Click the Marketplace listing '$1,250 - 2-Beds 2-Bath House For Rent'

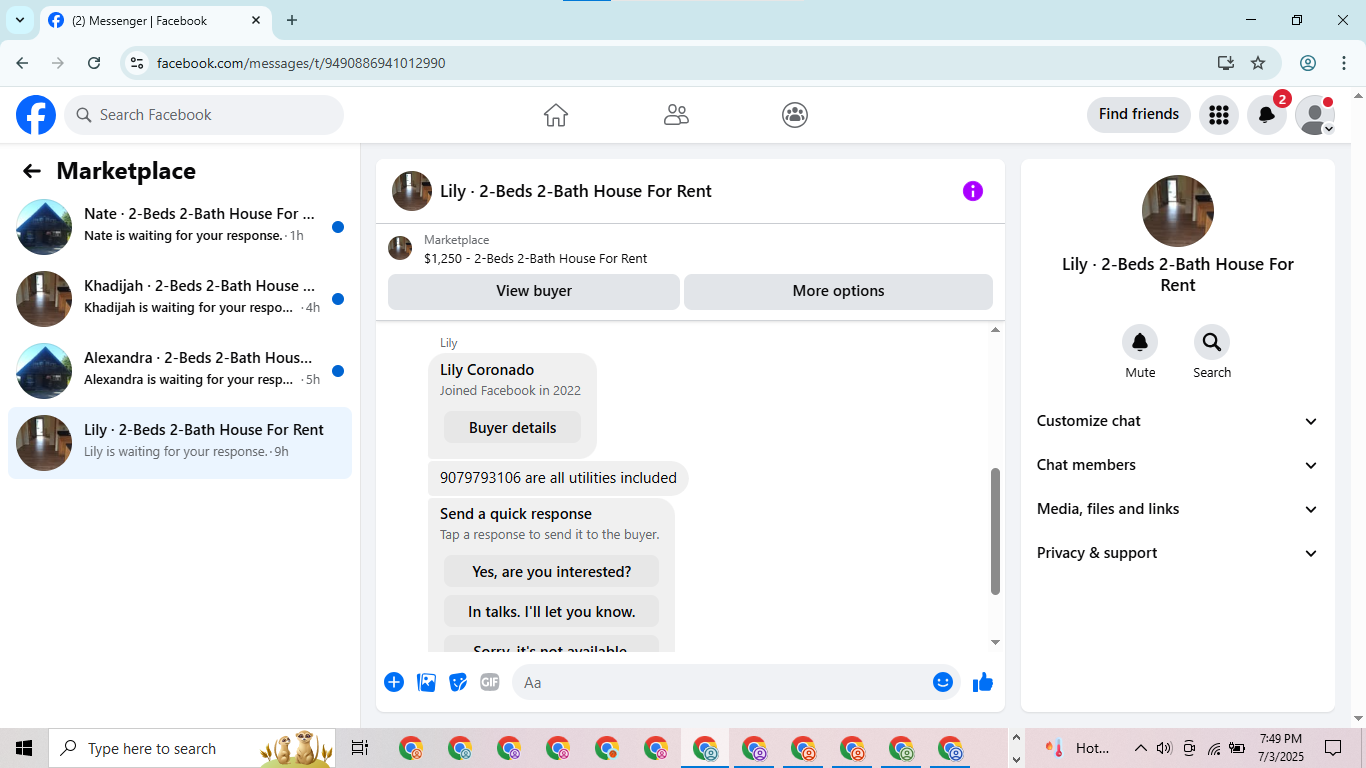(536, 258)
